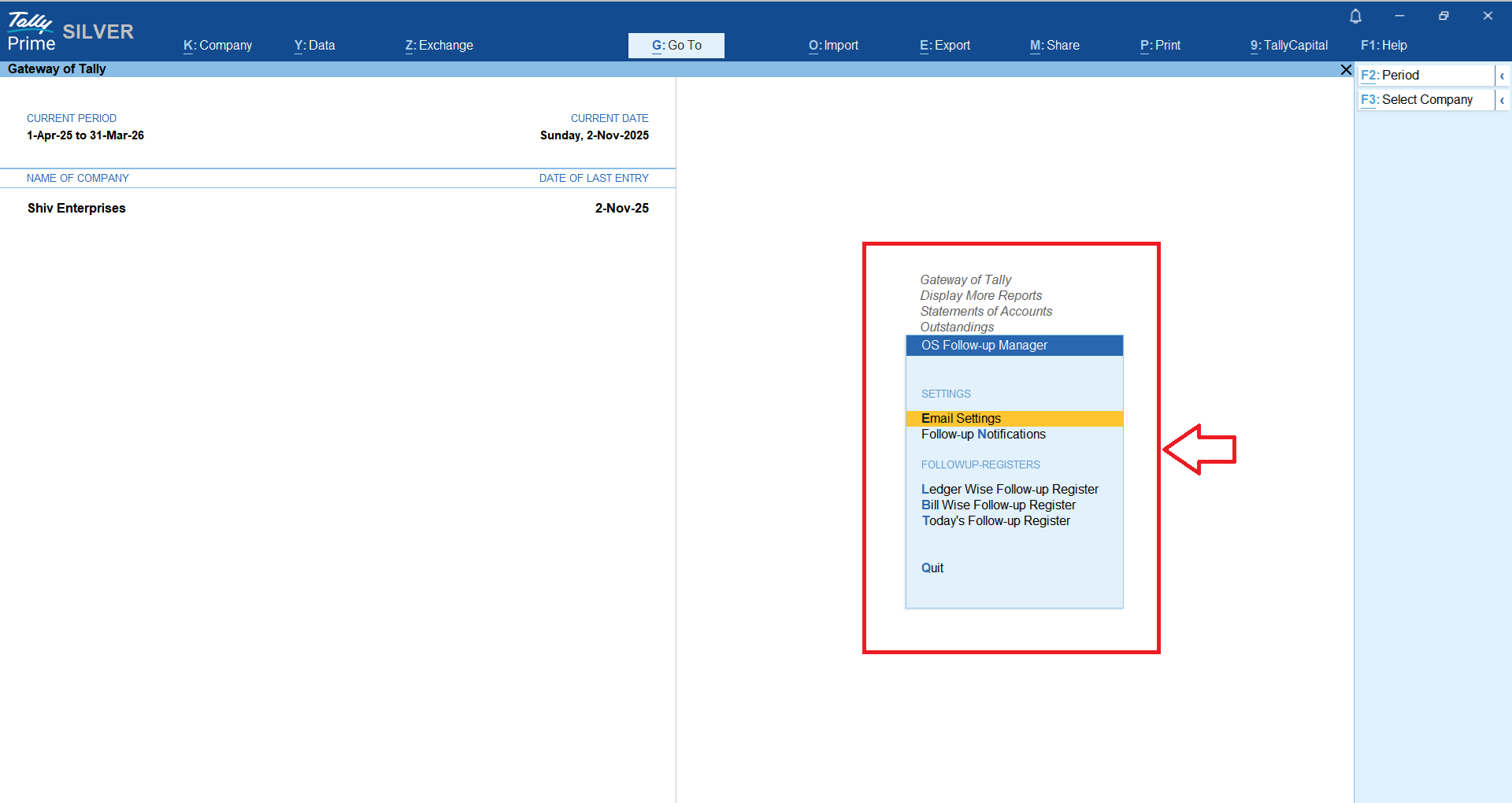Open Today's Follow-up Register
Image resolution: width=1512 pixels, height=803 pixels.
pos(995,521)
